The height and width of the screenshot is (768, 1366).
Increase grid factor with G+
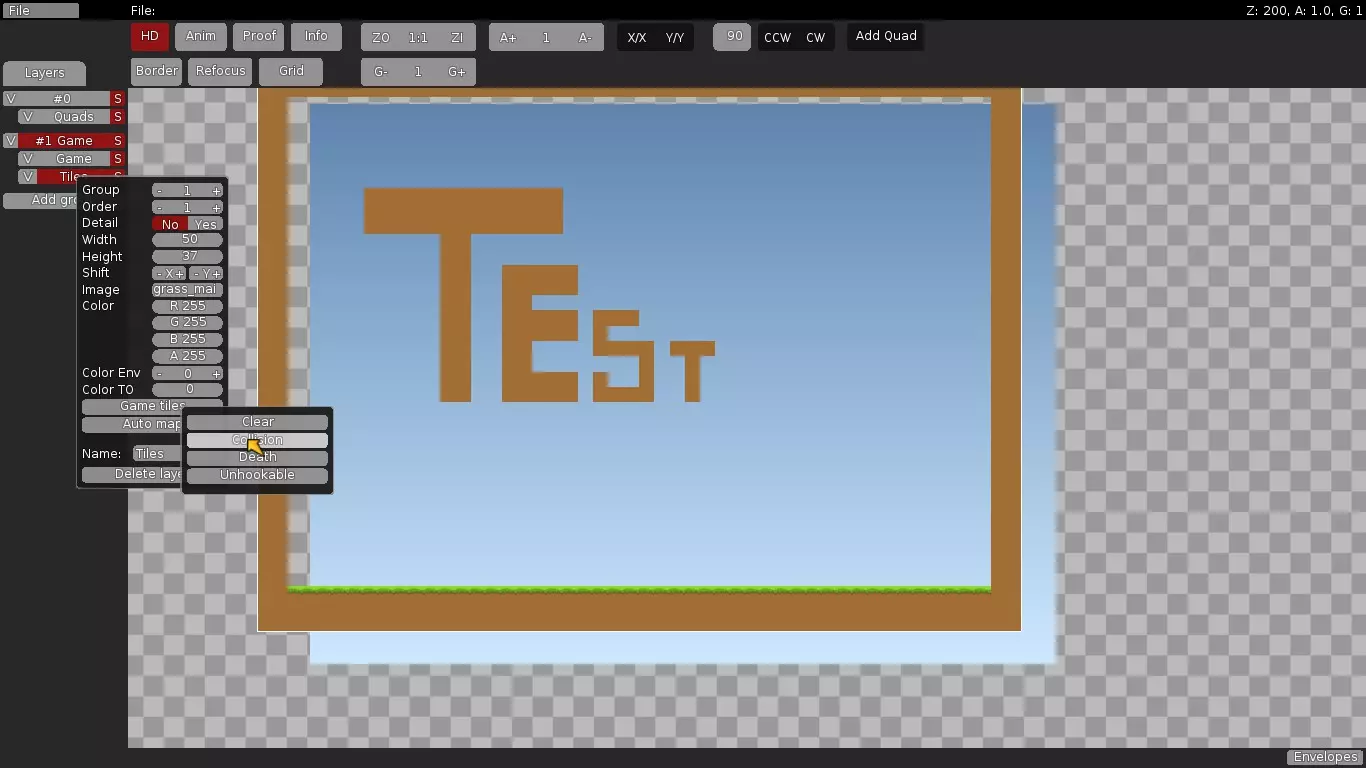click(x=457, y=72)
